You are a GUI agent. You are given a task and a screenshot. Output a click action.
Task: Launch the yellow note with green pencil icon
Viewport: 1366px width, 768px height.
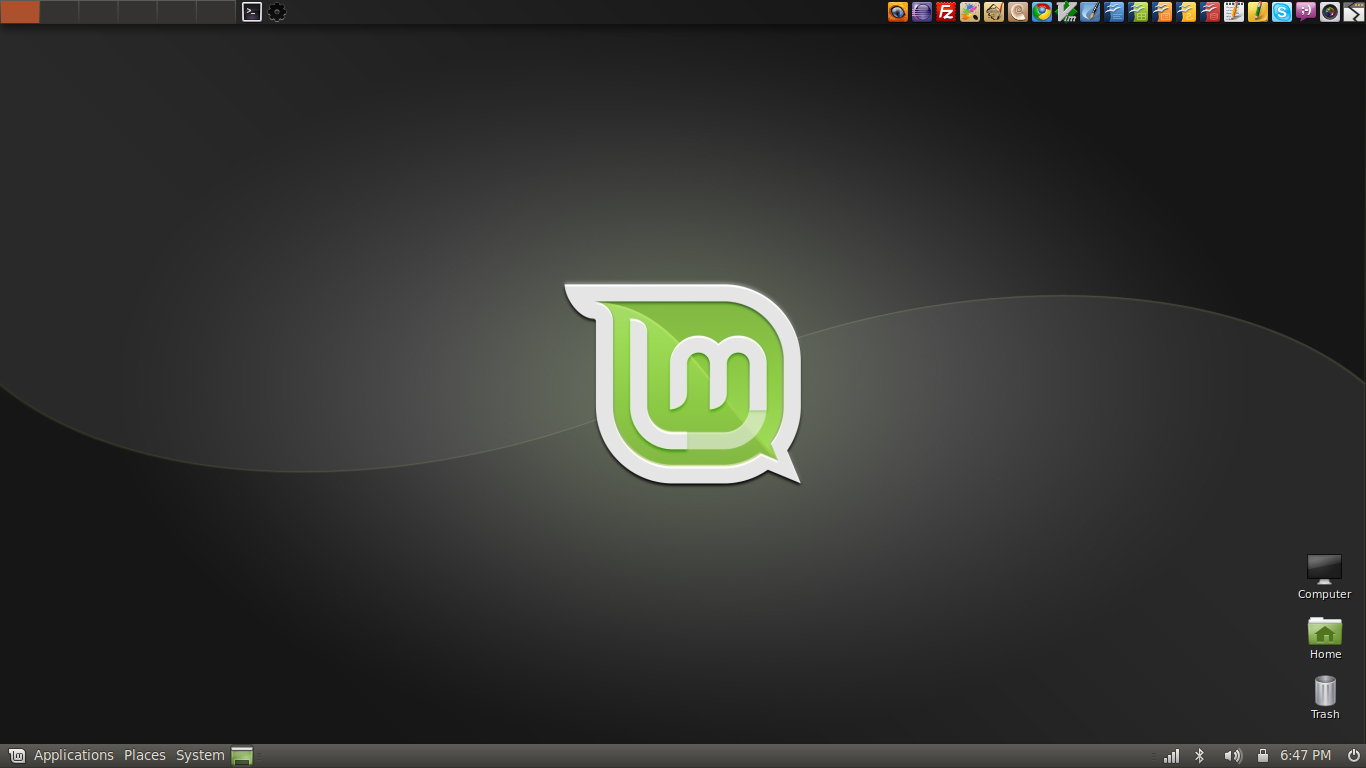(x=1258, y=12)
